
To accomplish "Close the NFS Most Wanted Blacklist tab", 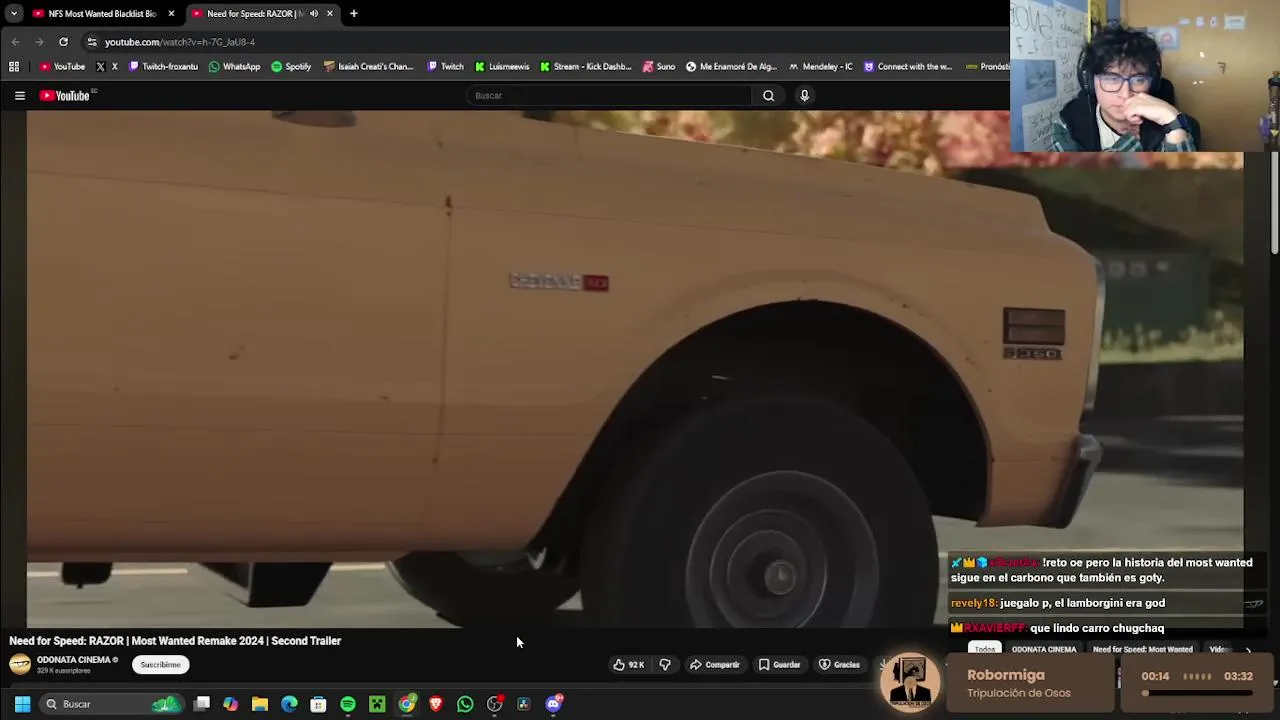I will 171,14.
